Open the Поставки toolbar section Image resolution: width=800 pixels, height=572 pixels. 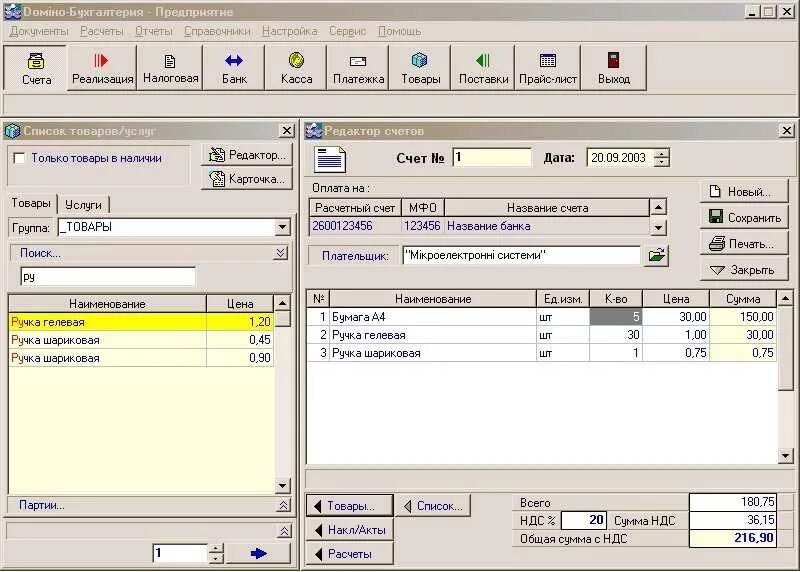tap(483, 68)
